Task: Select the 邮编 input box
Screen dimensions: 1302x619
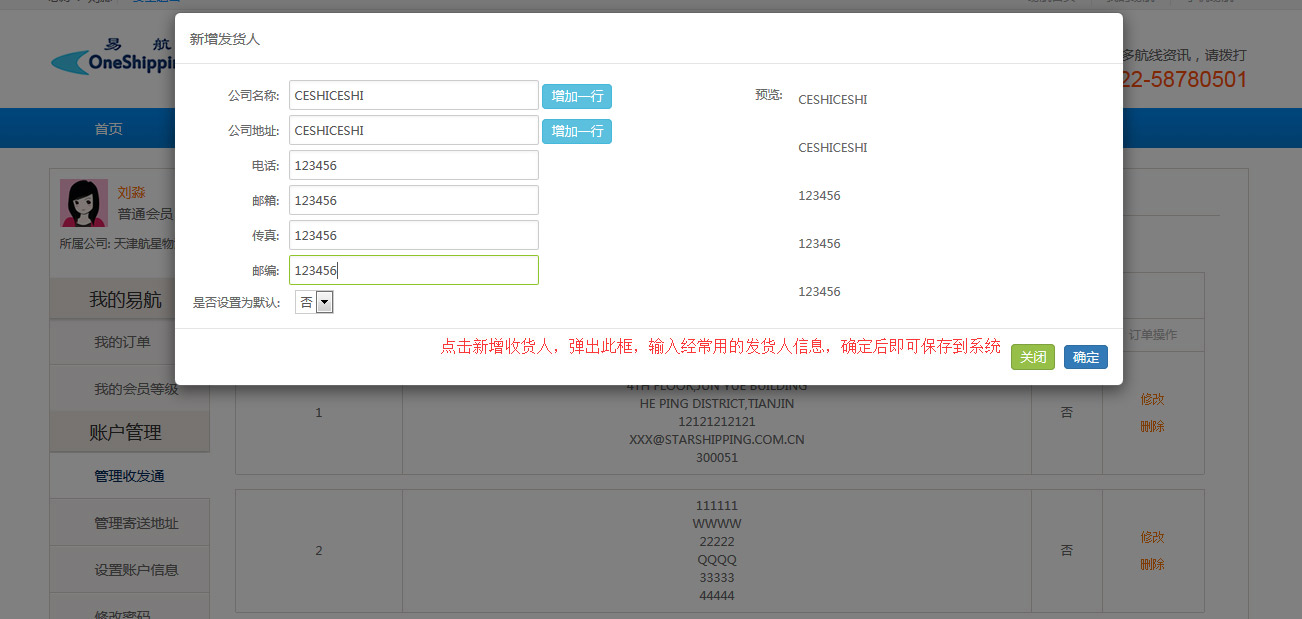Action: [413, 271]
